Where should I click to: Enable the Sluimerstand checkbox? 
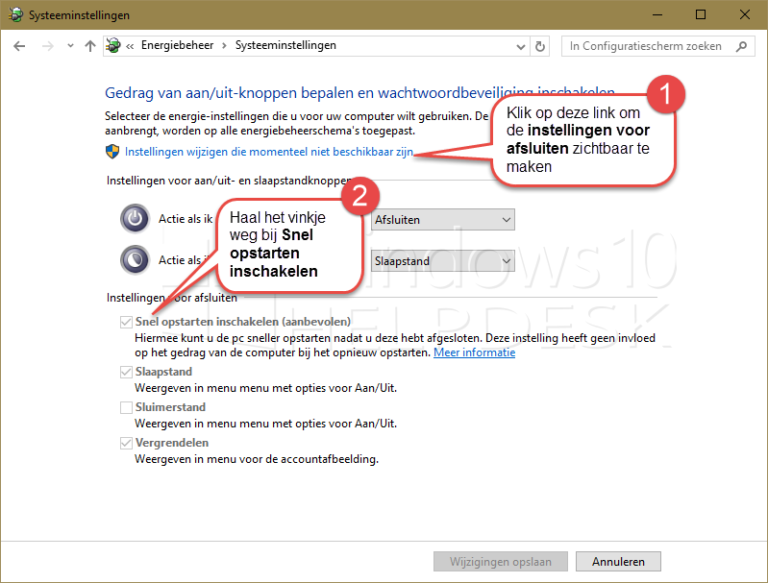coord(126,407)
